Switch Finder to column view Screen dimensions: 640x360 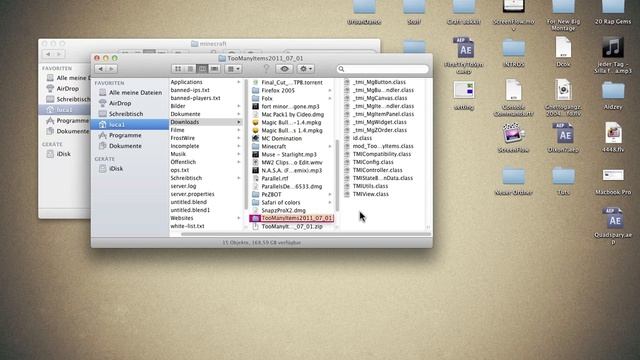(x=202, y=69)
